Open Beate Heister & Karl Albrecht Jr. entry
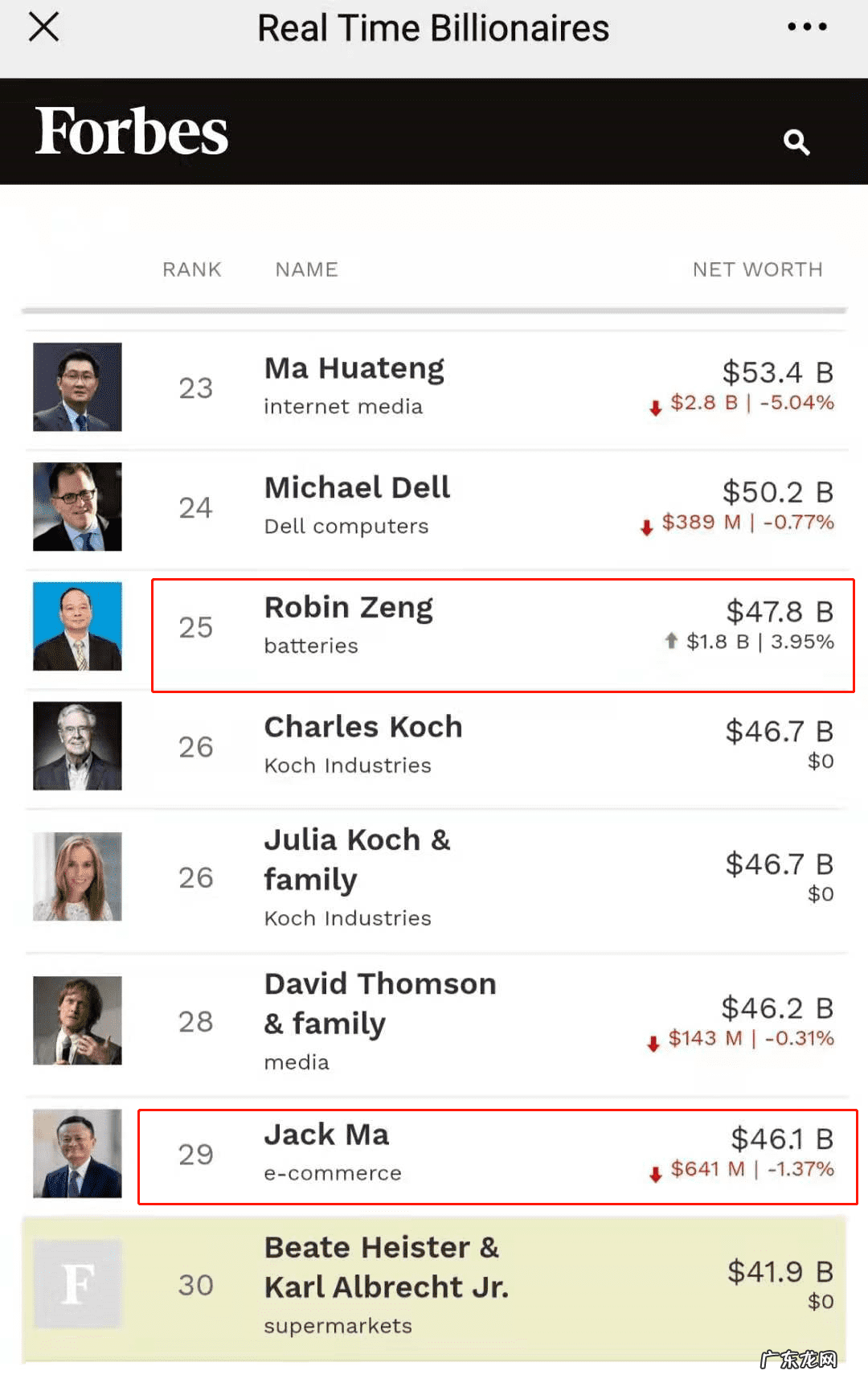868x1383 pixels. point(386,1267)
